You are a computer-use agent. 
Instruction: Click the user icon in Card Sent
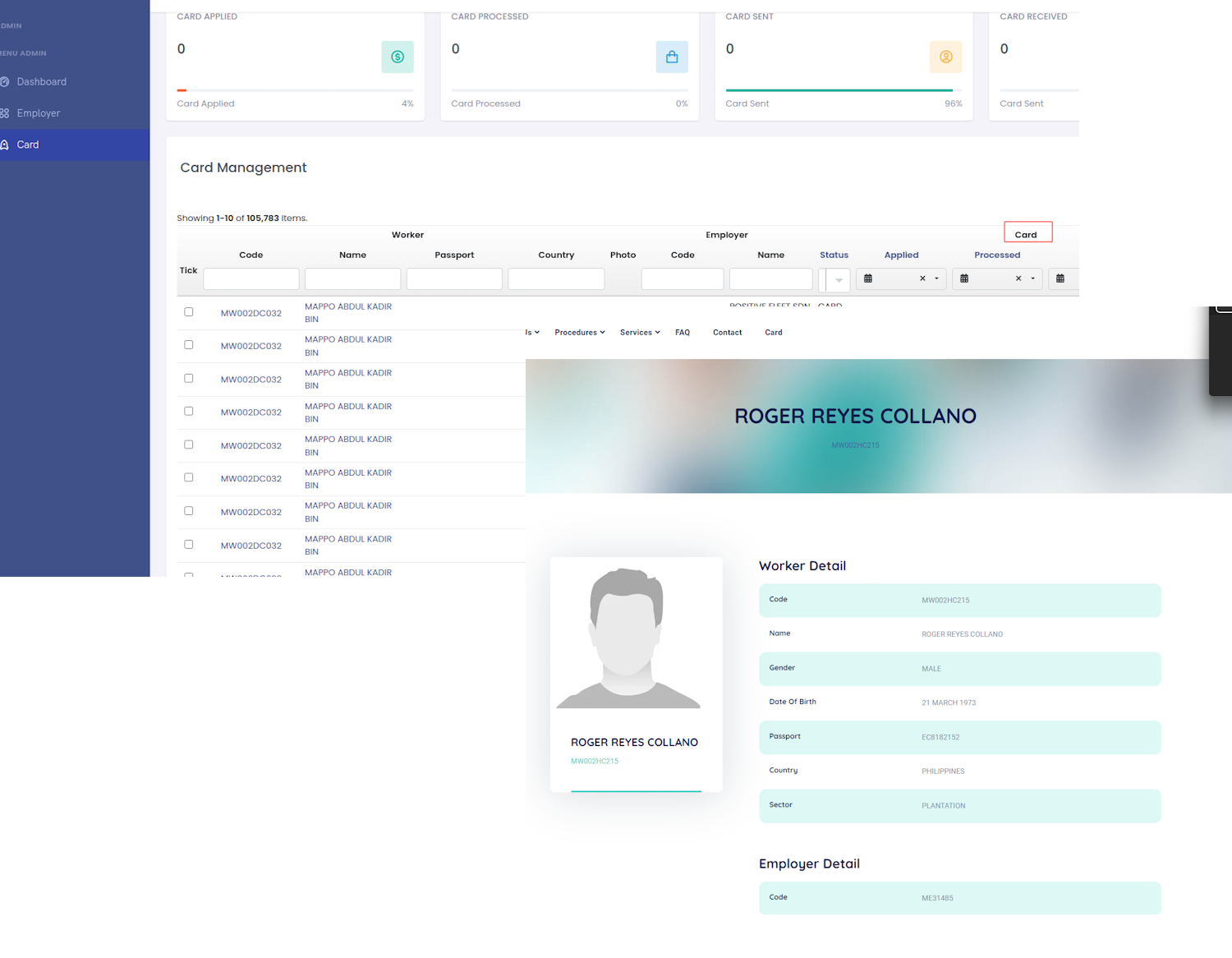point(945,57)
